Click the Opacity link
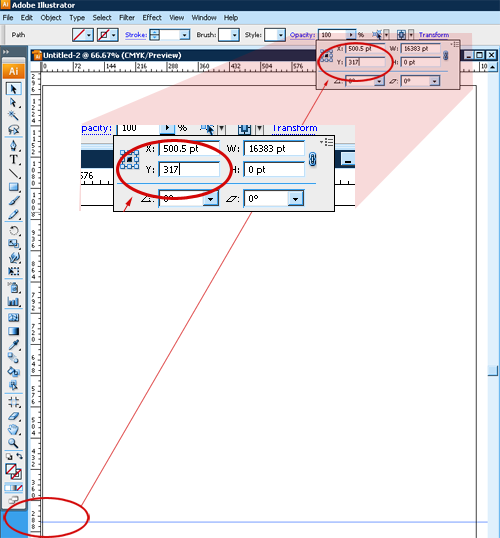The height and width of the screenshot is (538, 500). click(302, 35)
